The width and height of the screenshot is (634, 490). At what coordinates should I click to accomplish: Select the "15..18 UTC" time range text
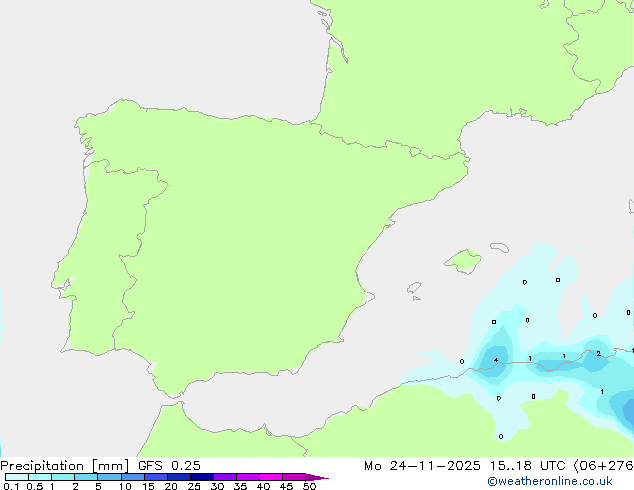pos(527,466)
